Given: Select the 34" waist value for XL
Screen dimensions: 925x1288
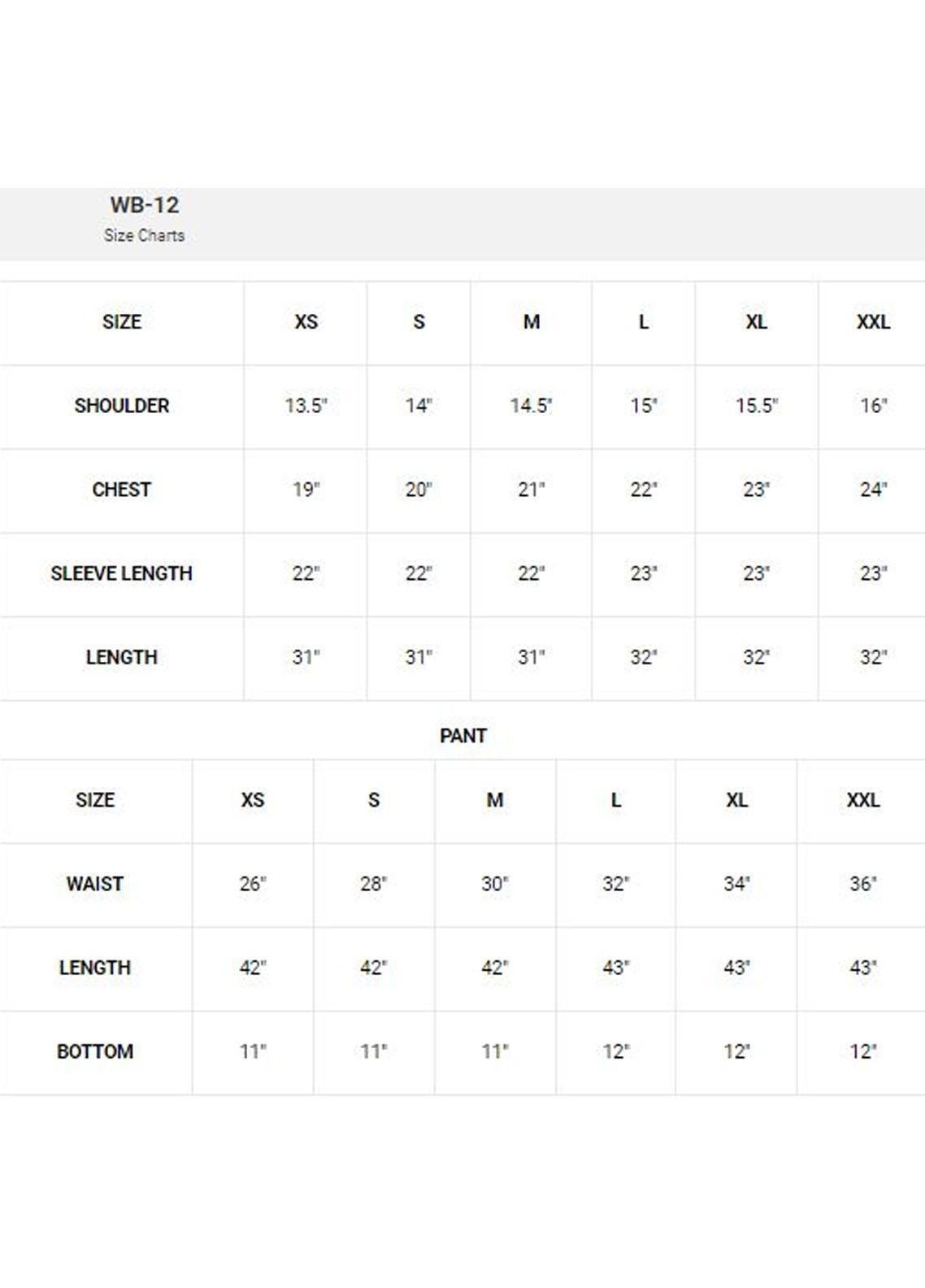Looking at the screenshot, I should pos(736,884).
